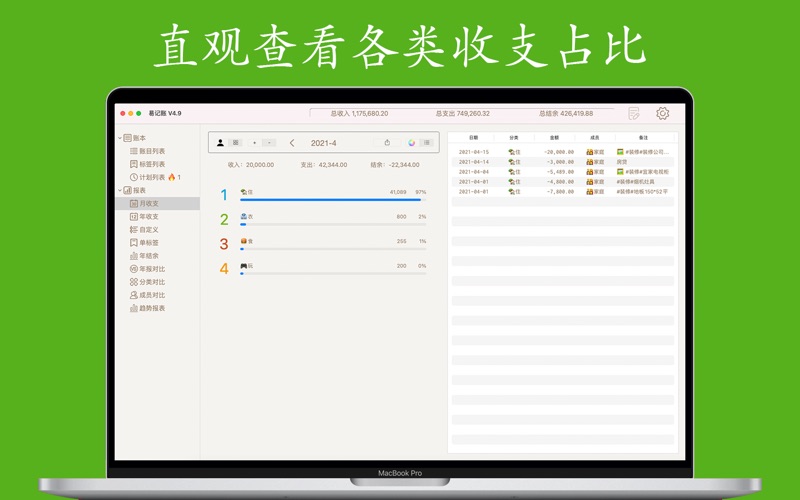Image resolution: width=800 pixels, height=500 pixels.
Task: Sort by the 日期 column header
Action: click(x=473, y=138)
